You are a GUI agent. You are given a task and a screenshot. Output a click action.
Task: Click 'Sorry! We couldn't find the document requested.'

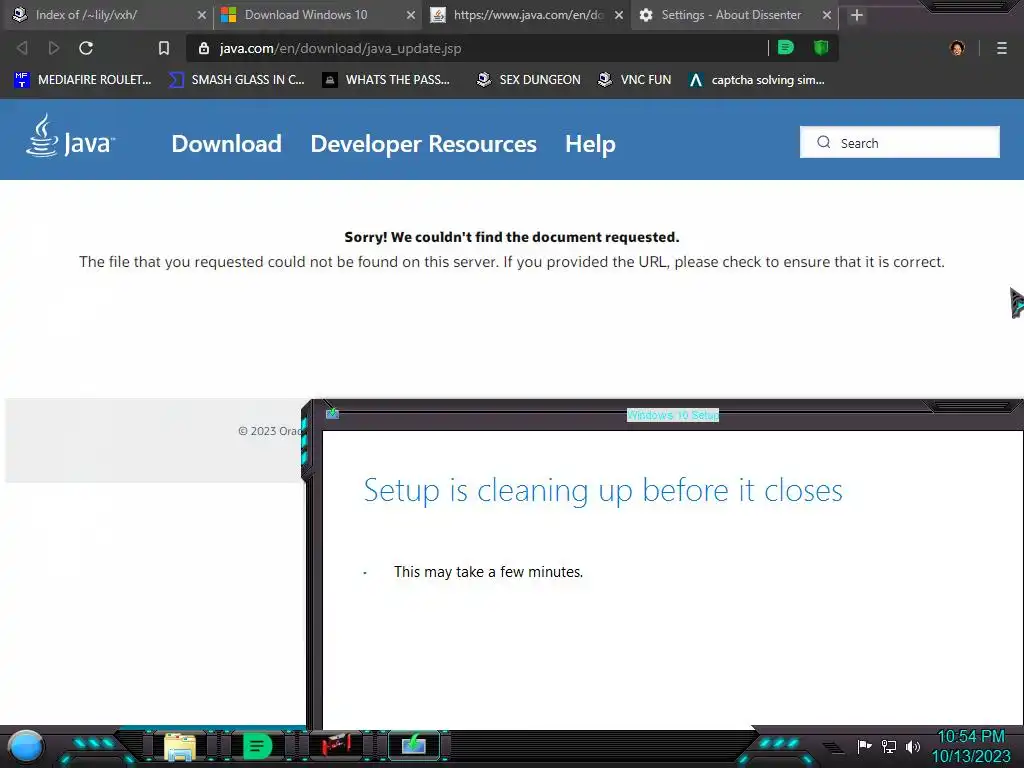(512, 237)
